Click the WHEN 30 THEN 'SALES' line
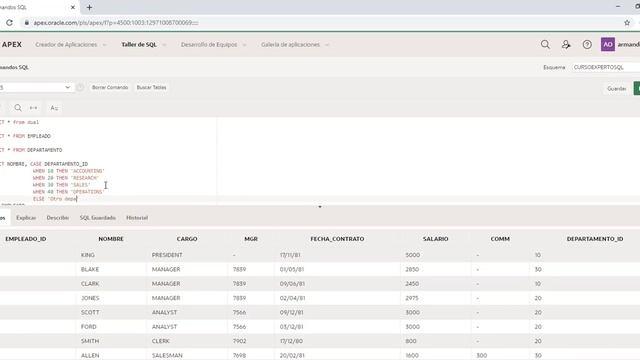 point(62,185)
